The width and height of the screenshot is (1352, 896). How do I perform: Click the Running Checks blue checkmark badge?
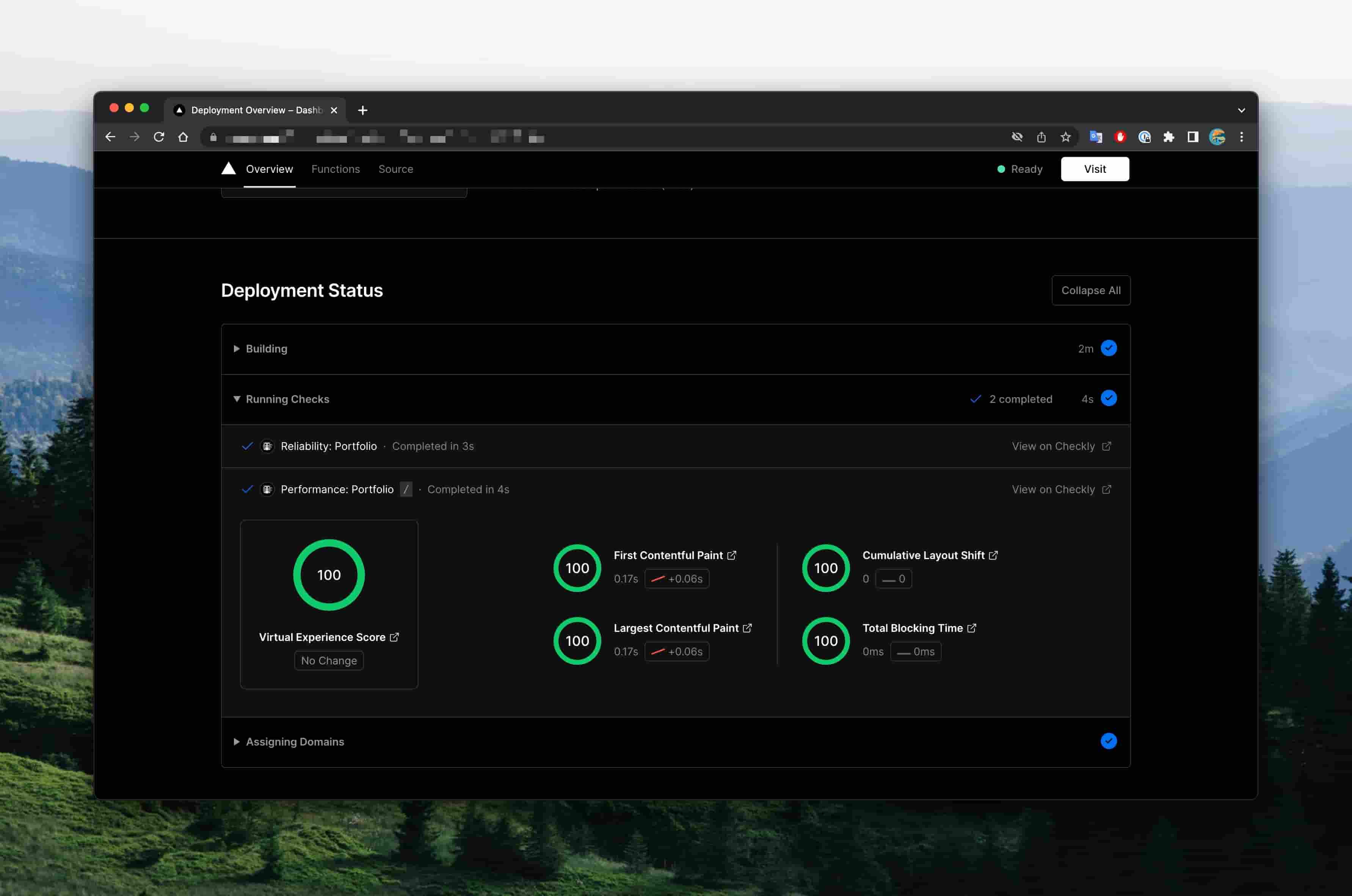pyautogui.click(x=1109, y=398)
